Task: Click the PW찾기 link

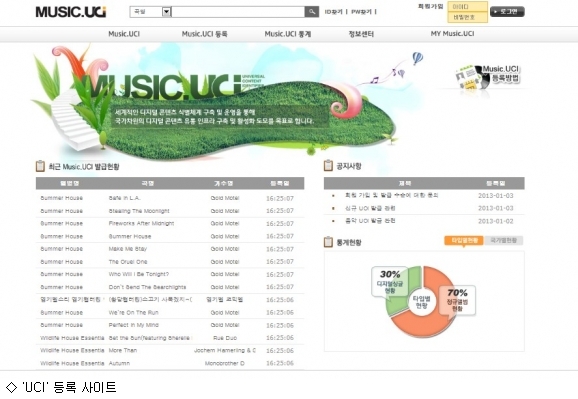Action: point(361,12)
